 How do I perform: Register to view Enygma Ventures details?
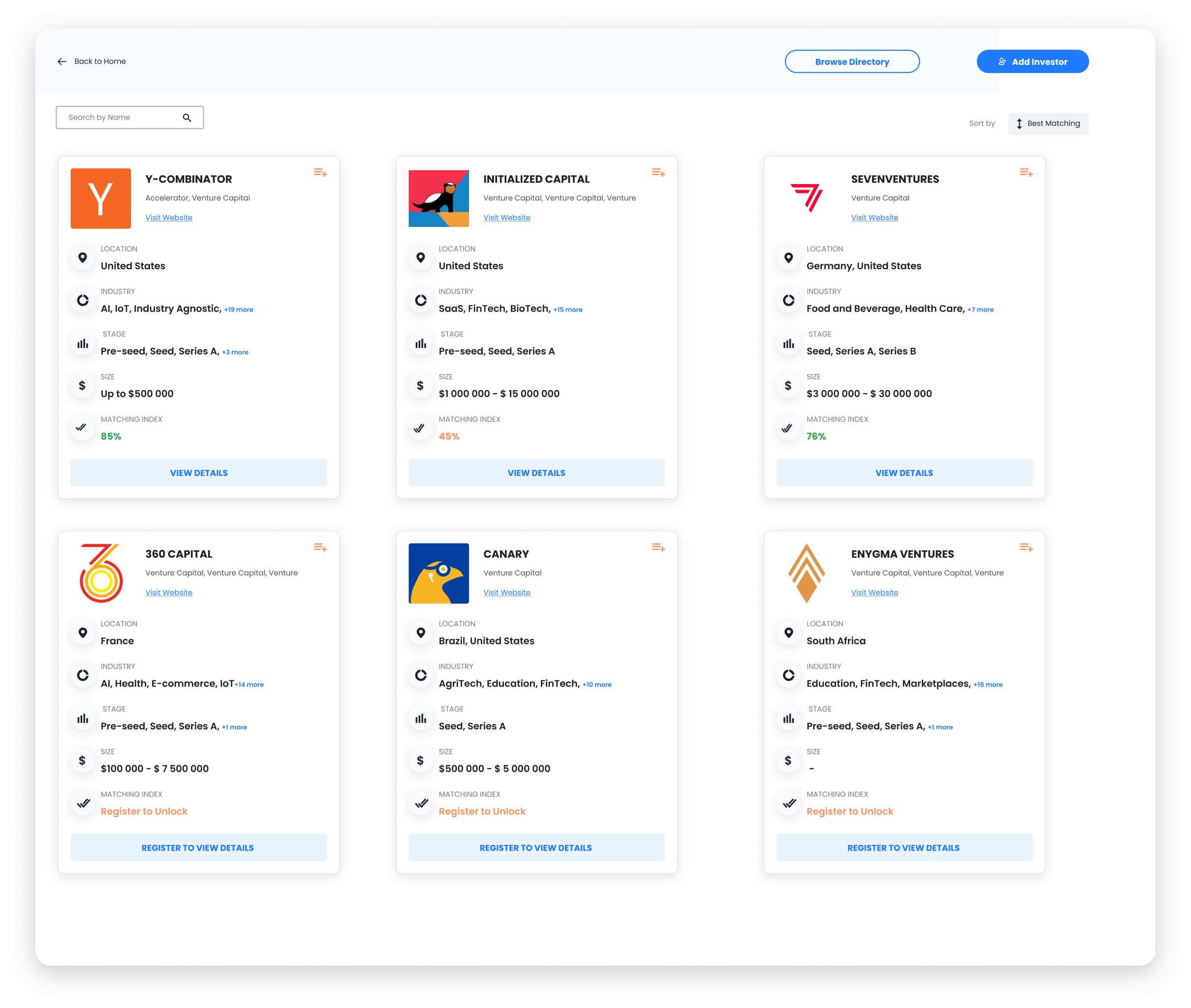[x=904, y=848]
